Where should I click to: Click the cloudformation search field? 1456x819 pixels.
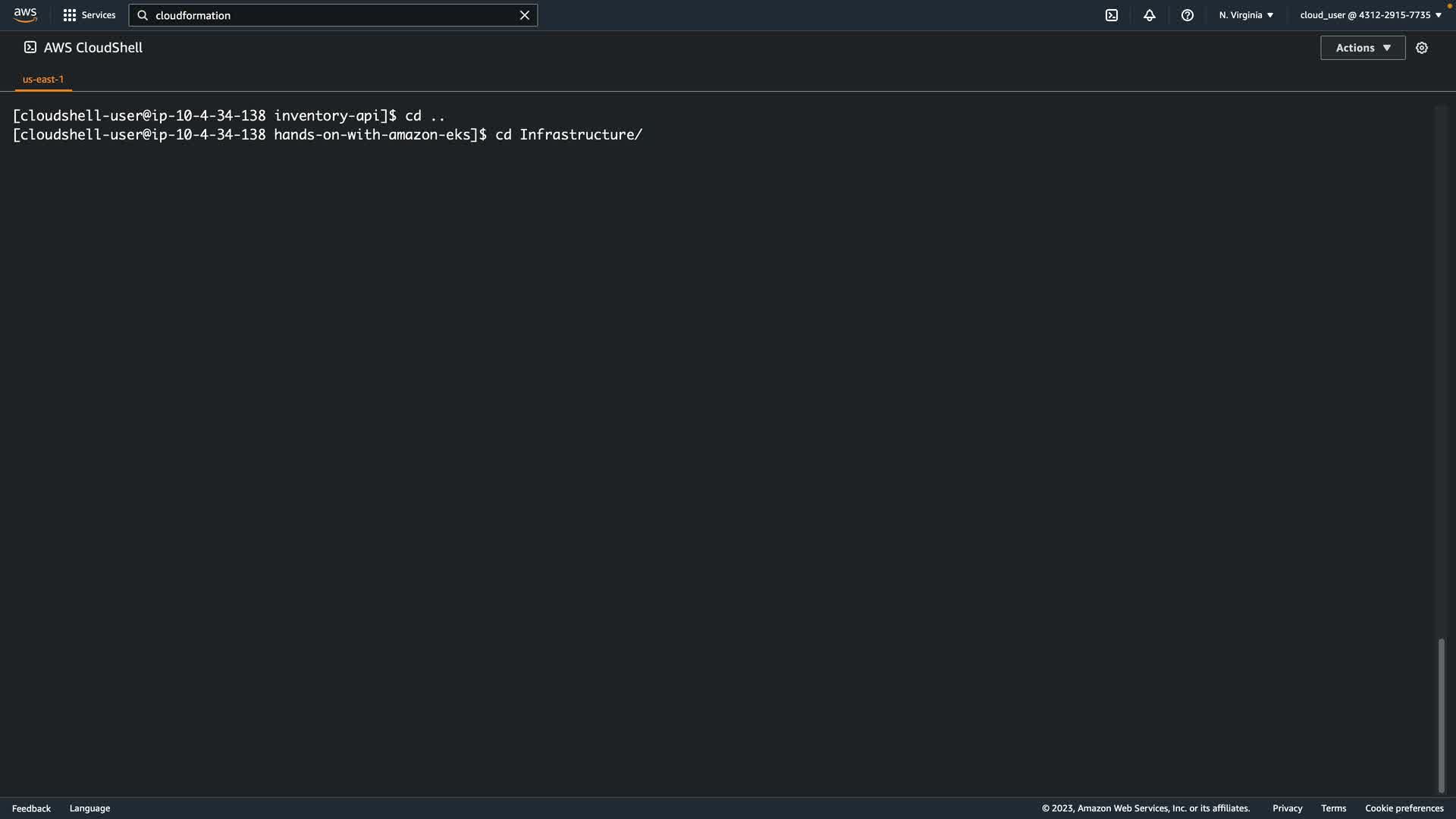[x=334, y=15]
